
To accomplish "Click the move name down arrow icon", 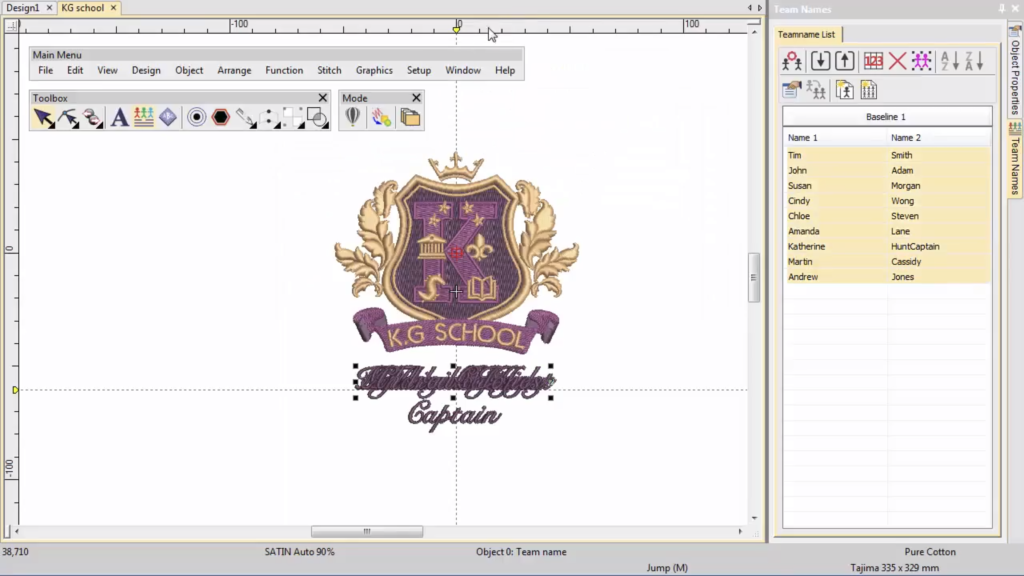I will (x=820, y=61).
